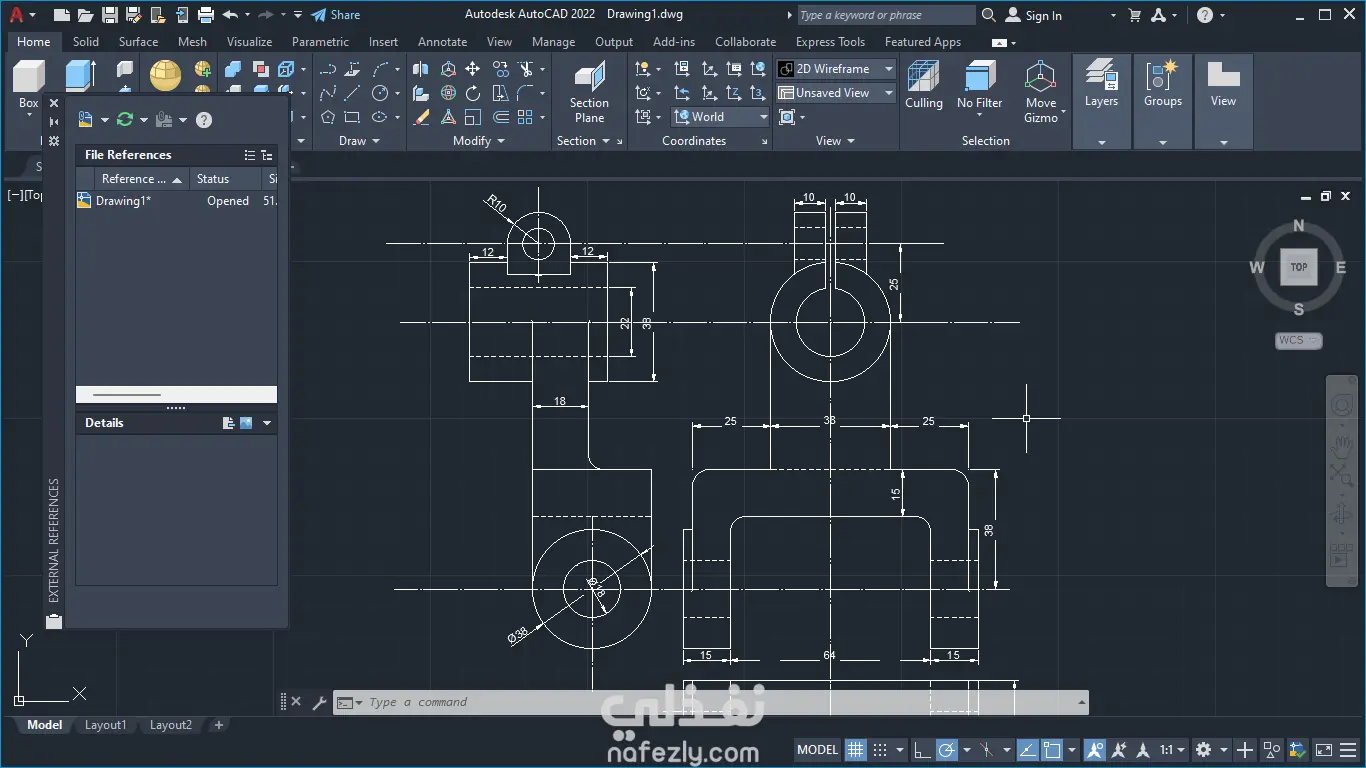Open the Express Tools ribbon tab
This screenshot has width=1366, height=768.
830,42
